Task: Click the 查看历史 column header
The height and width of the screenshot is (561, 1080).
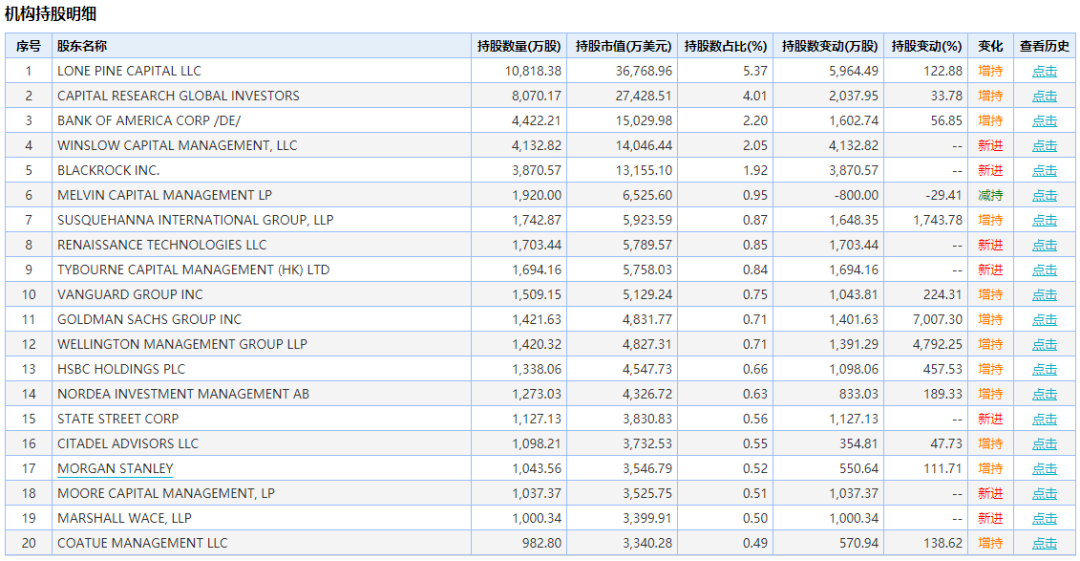Action: (x=1044, y=46)
